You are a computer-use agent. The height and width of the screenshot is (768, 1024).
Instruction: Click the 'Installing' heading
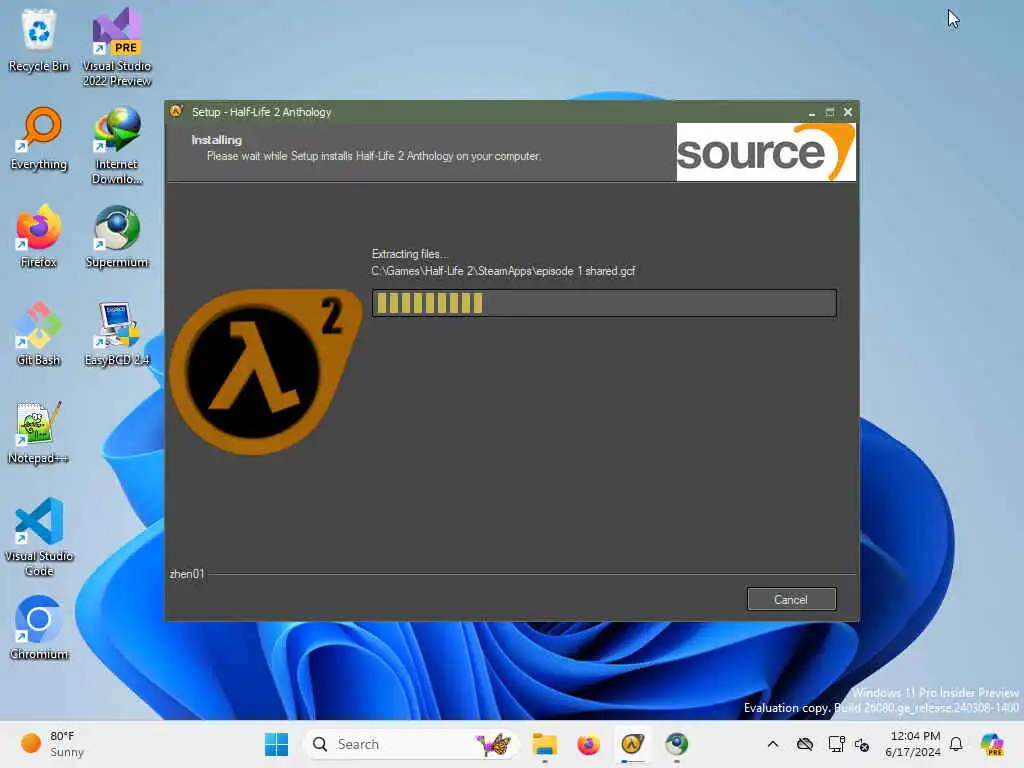coord(216,140)
